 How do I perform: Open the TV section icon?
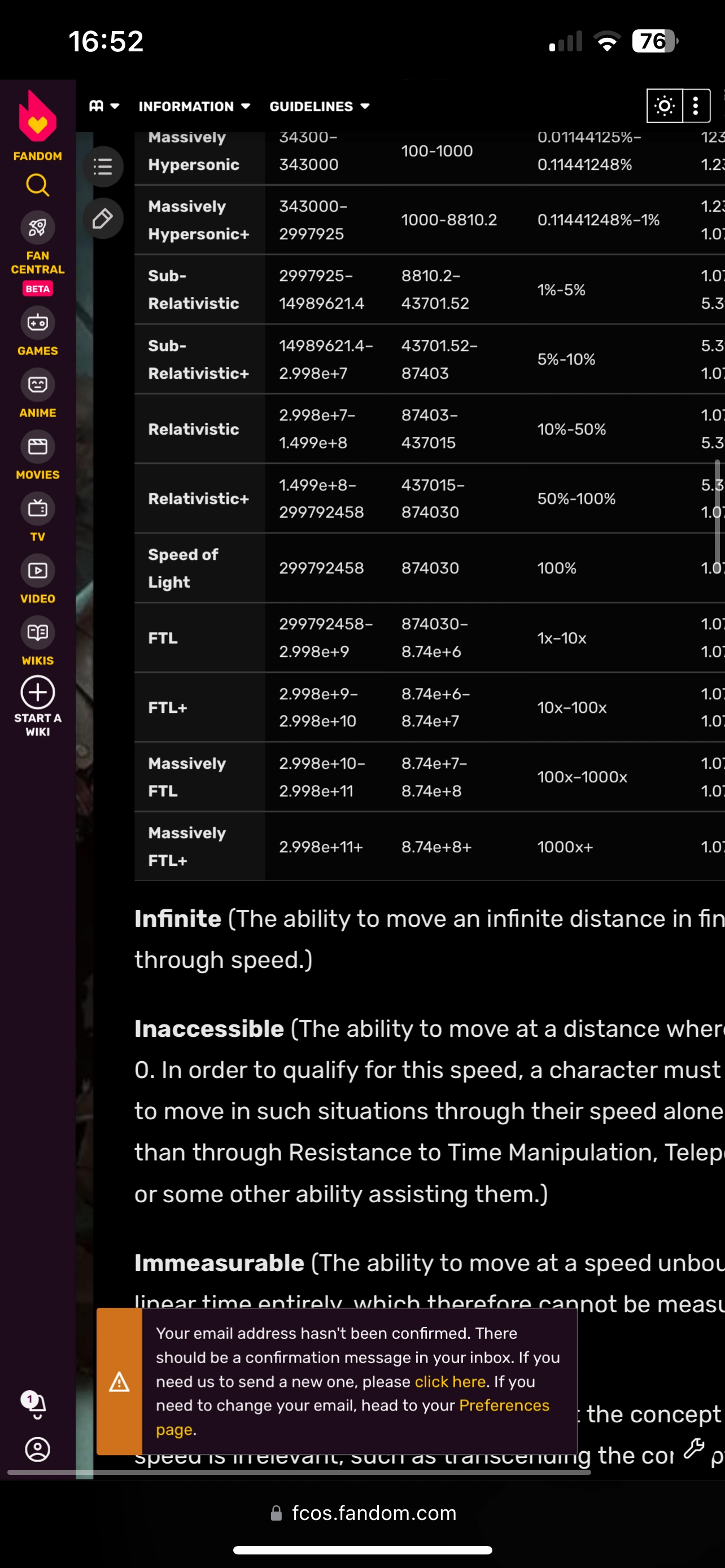38,509
